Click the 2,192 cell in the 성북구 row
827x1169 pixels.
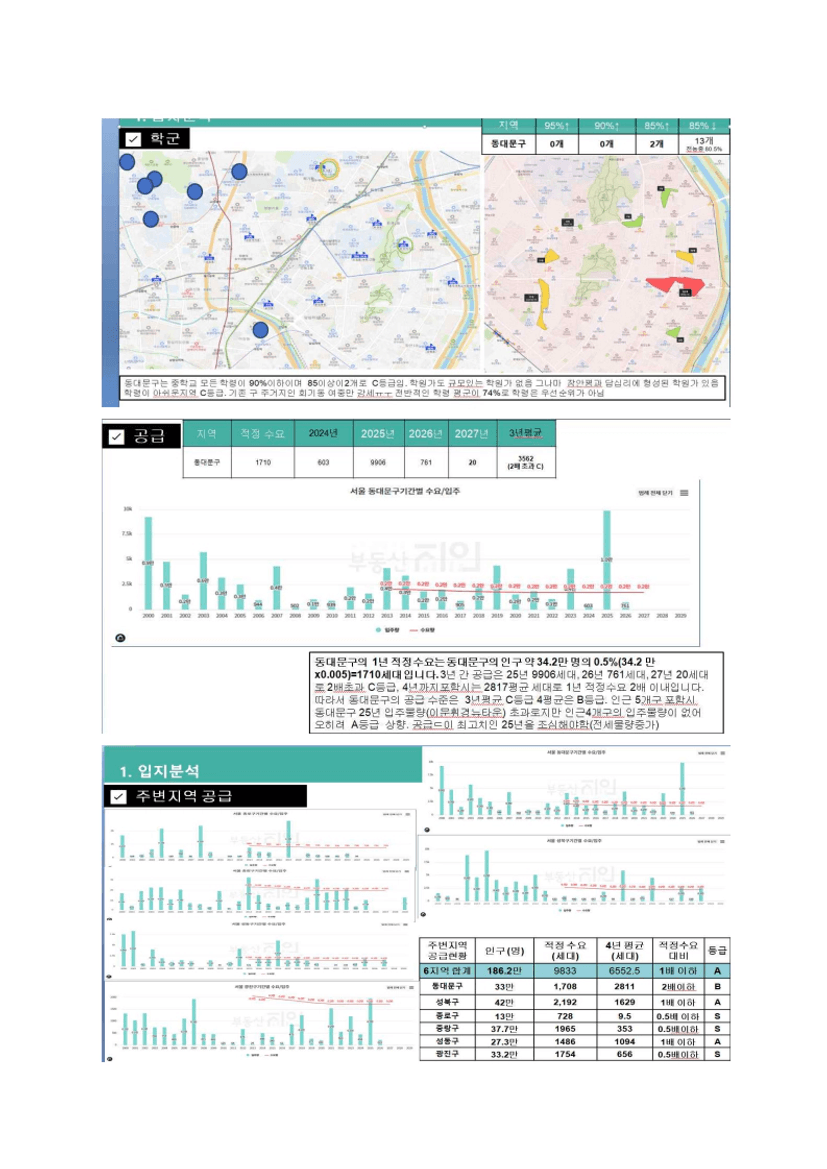565,1002
